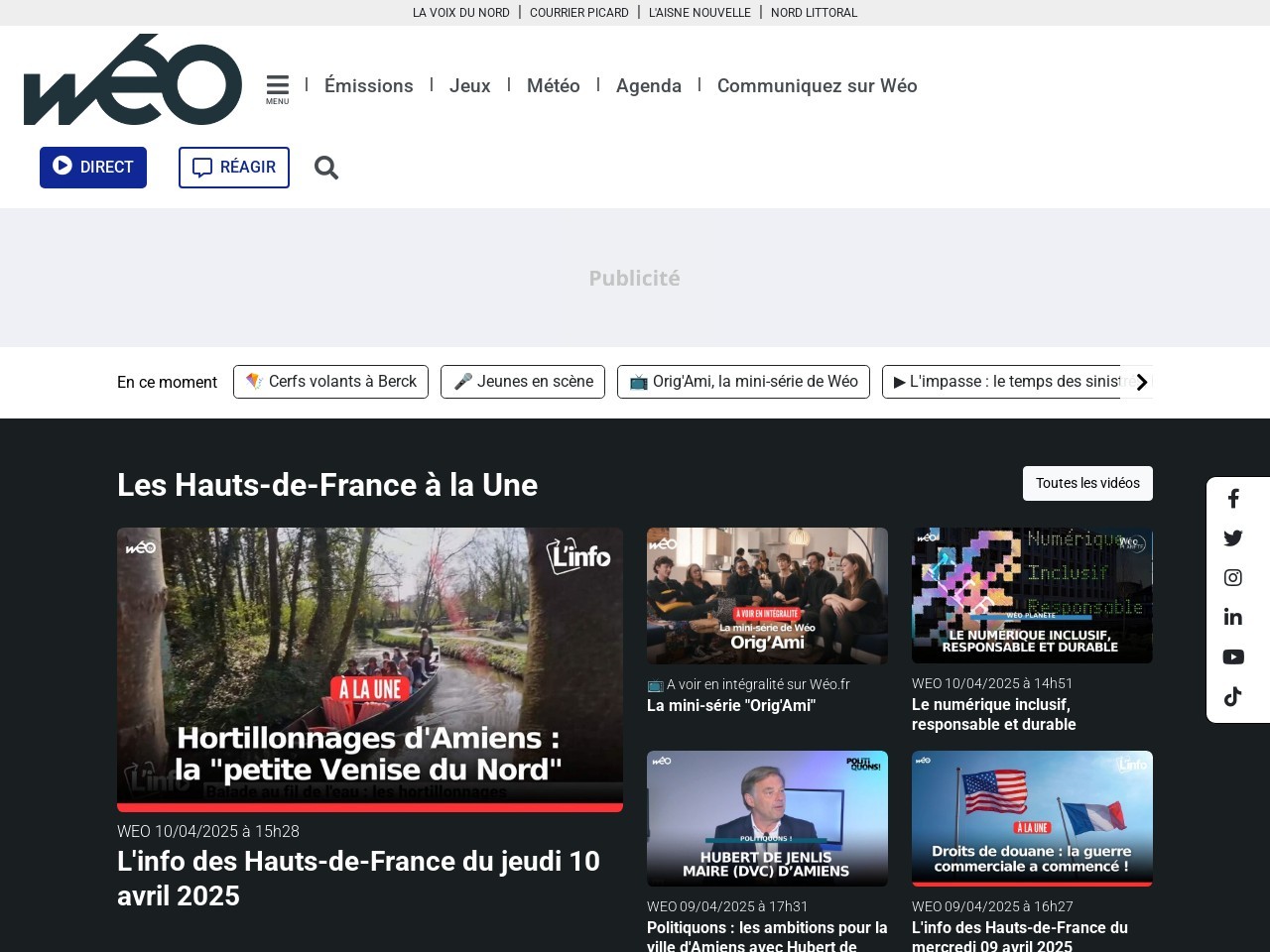The image size is (1270, 952).
Task: Open the Émissions menu
Action: point(369,85)
